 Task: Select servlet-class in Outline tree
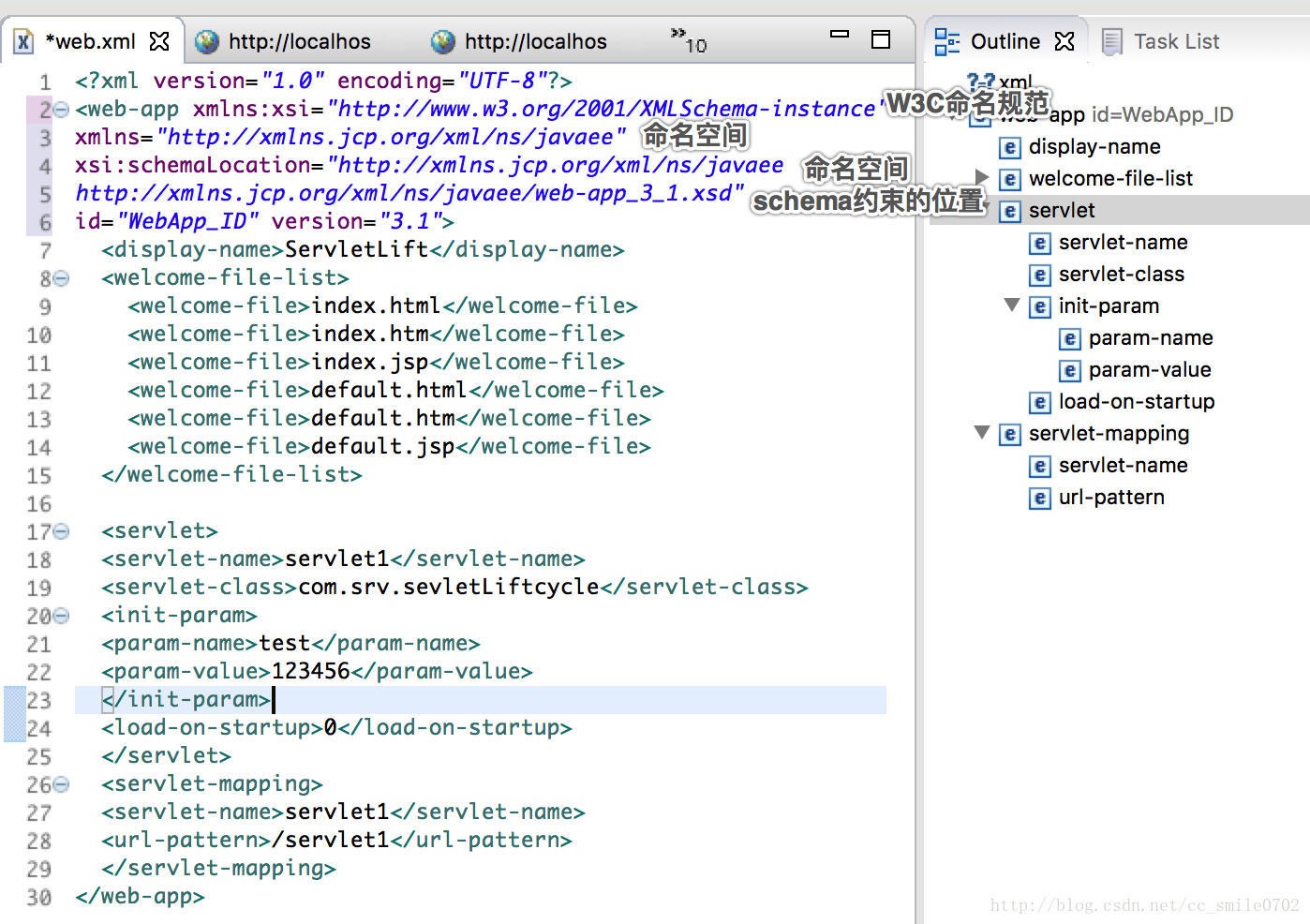pos(1121,274)
